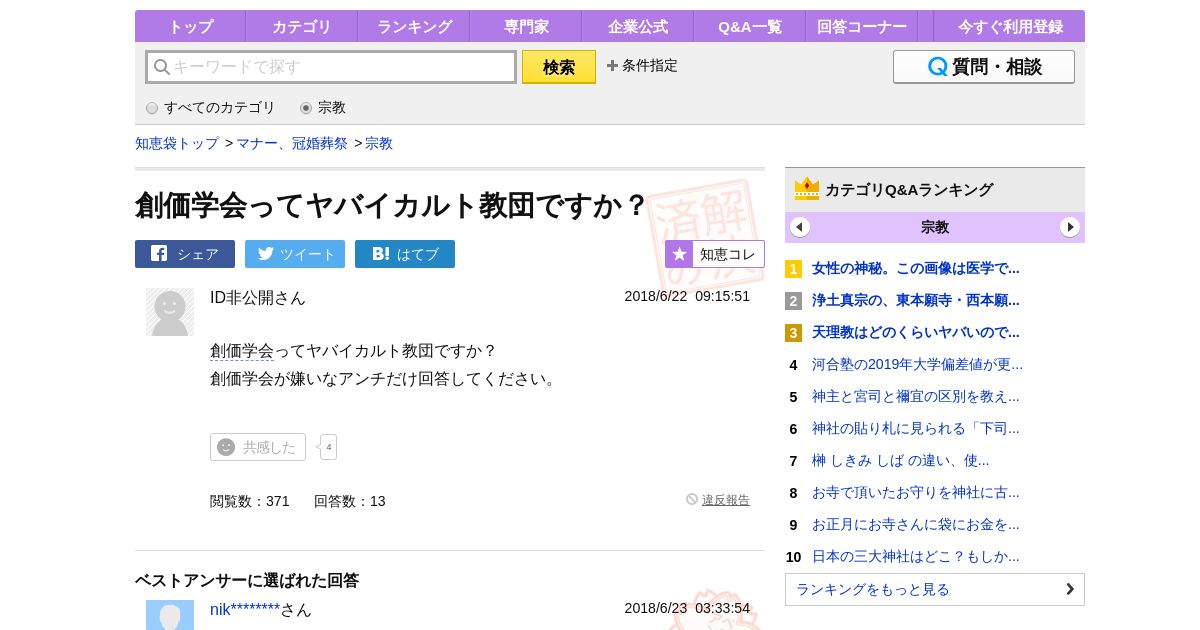Go to 知恵袋トップ breadcrumb
The height and width of the screenshot is (630, 1200).
[177, 143]
